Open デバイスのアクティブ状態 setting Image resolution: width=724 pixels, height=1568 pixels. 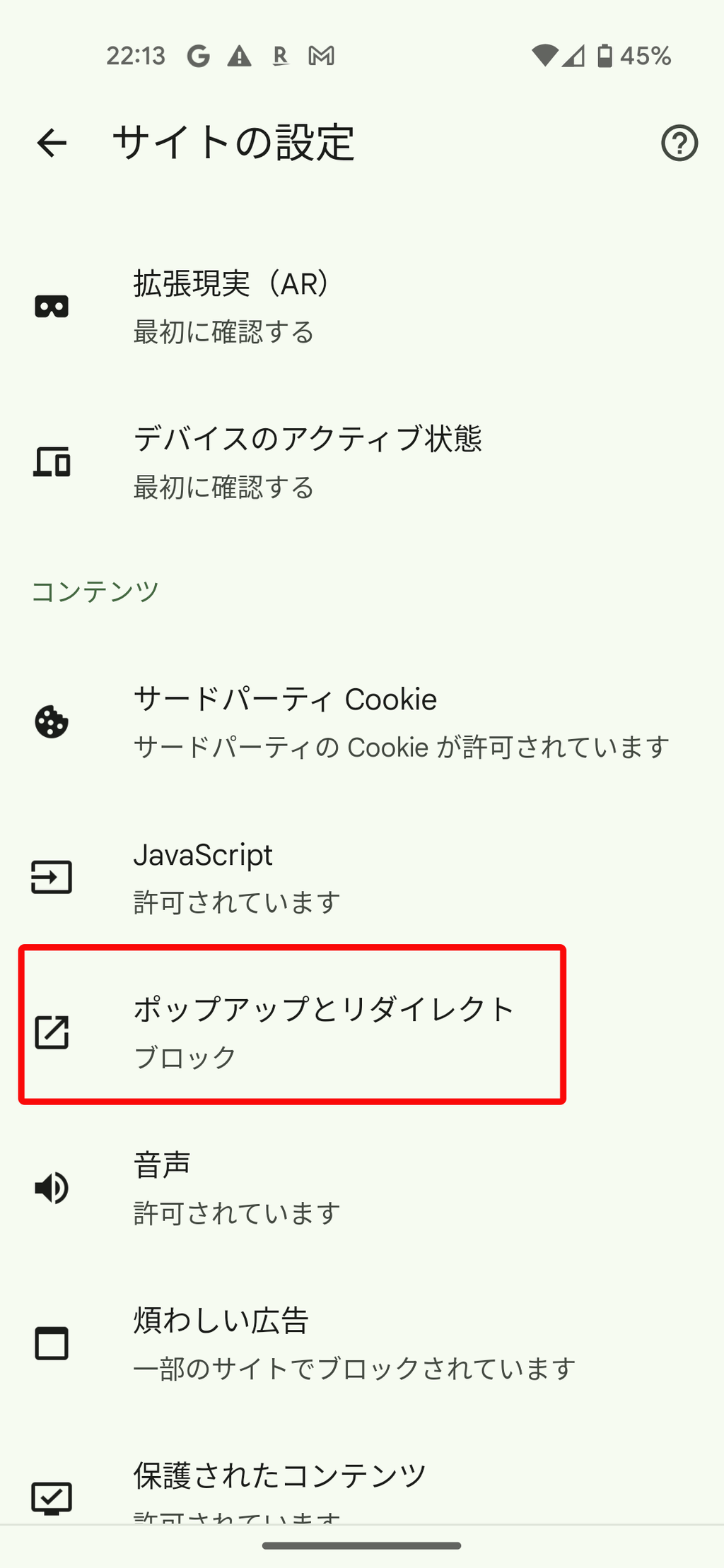click(362, 462)
